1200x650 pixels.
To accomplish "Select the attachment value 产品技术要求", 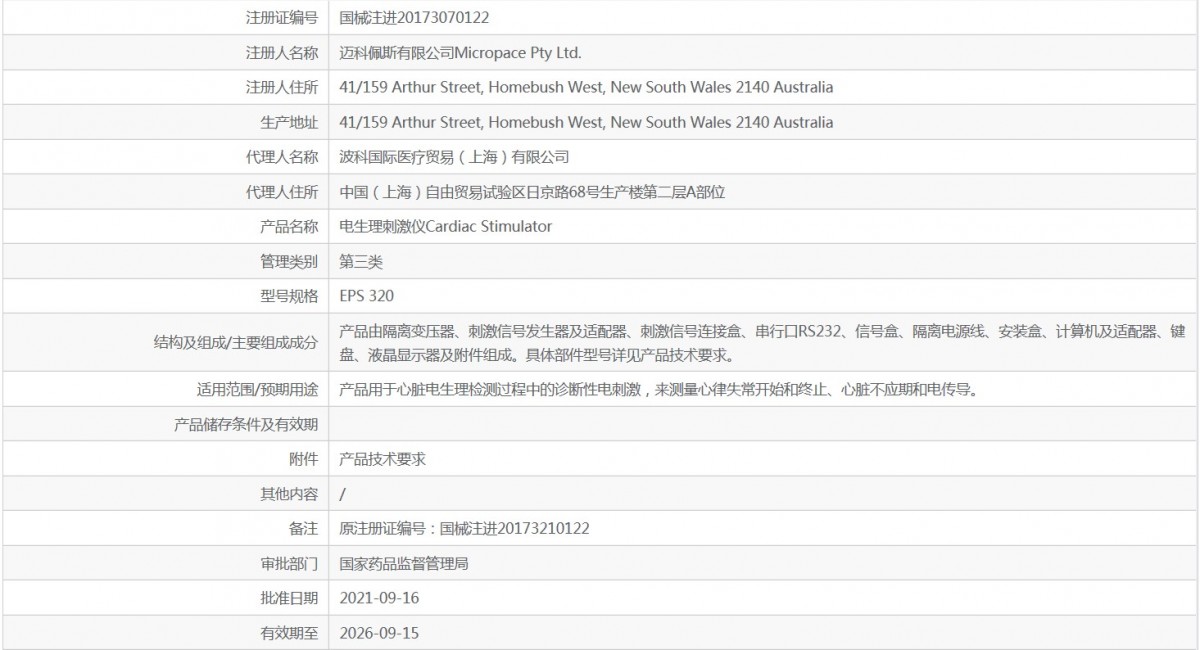I will 383,459.
